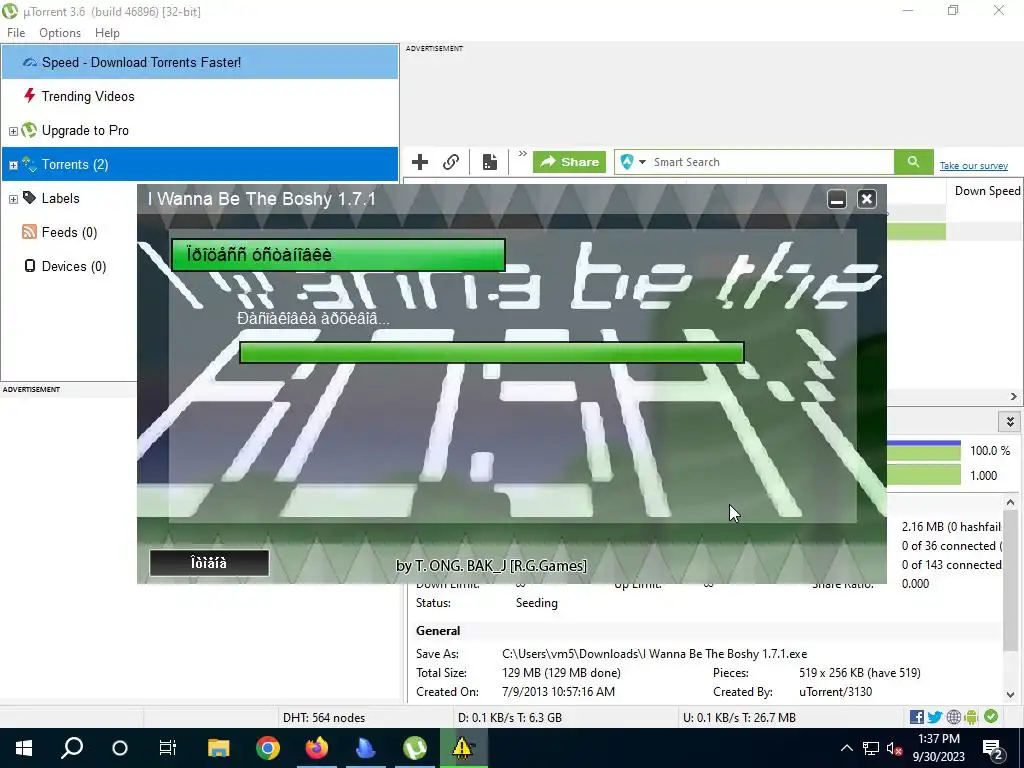This screenshot has width=1024, height=768.
Task: Open Devices (0) in the sidebar
Action: coord(74,266)
